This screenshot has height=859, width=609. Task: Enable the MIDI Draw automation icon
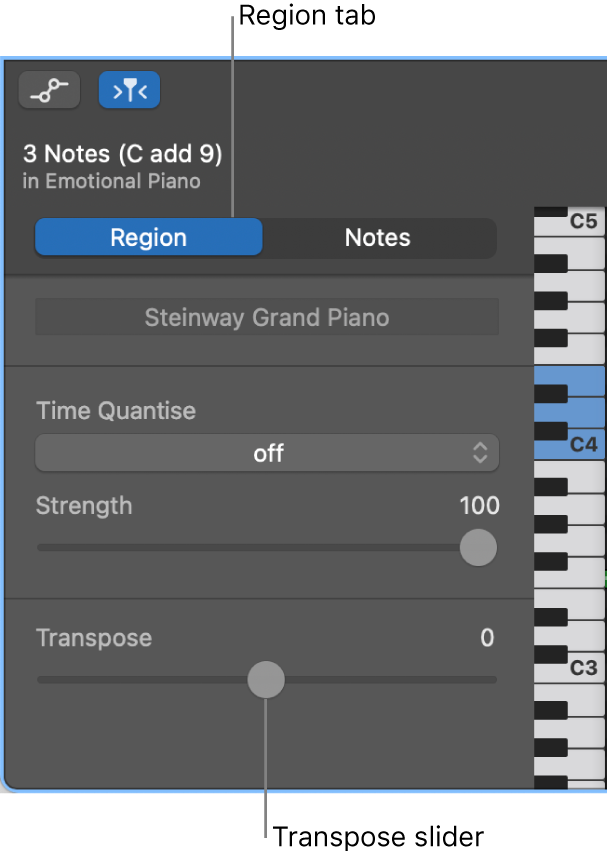point(49,89)
